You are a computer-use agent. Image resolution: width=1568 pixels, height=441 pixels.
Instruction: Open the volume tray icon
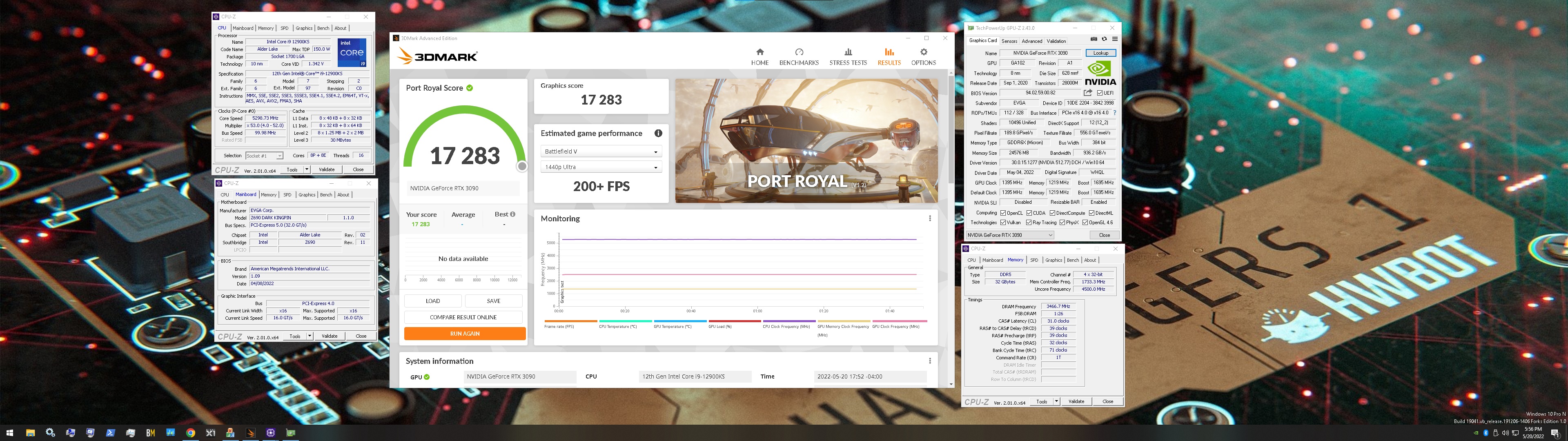(1505, 433)
